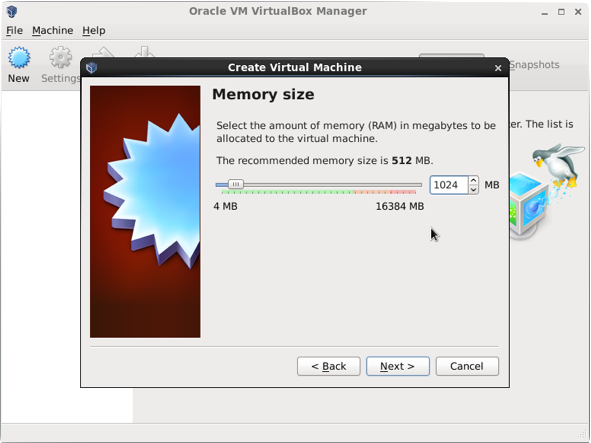This screenshot has width=591, height=443.
Task: Click the New virtual machine icon
Action: (19, 58)
